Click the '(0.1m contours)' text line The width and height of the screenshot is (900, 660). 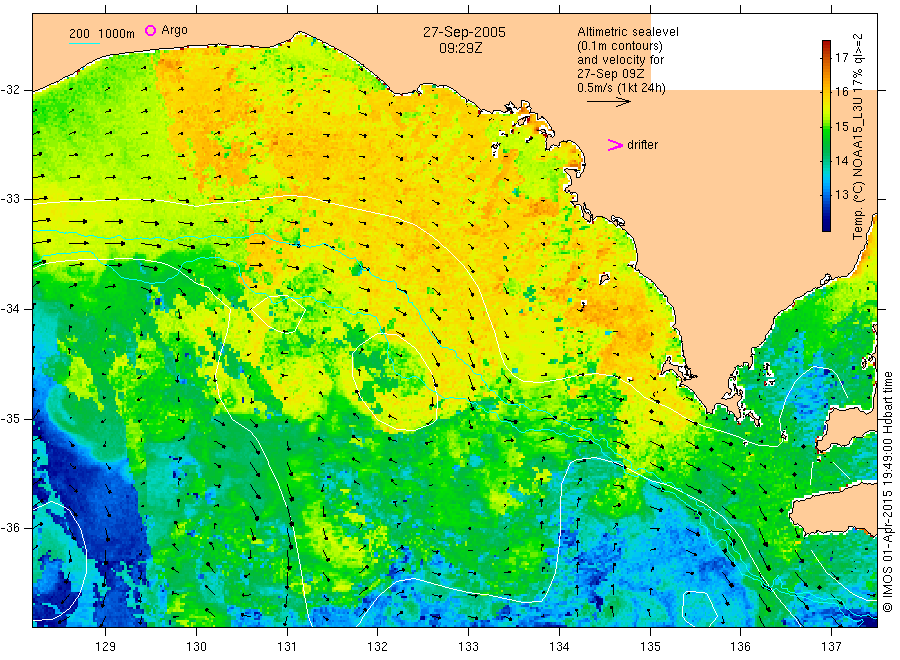pyautogui.click(x=619, y=46)
